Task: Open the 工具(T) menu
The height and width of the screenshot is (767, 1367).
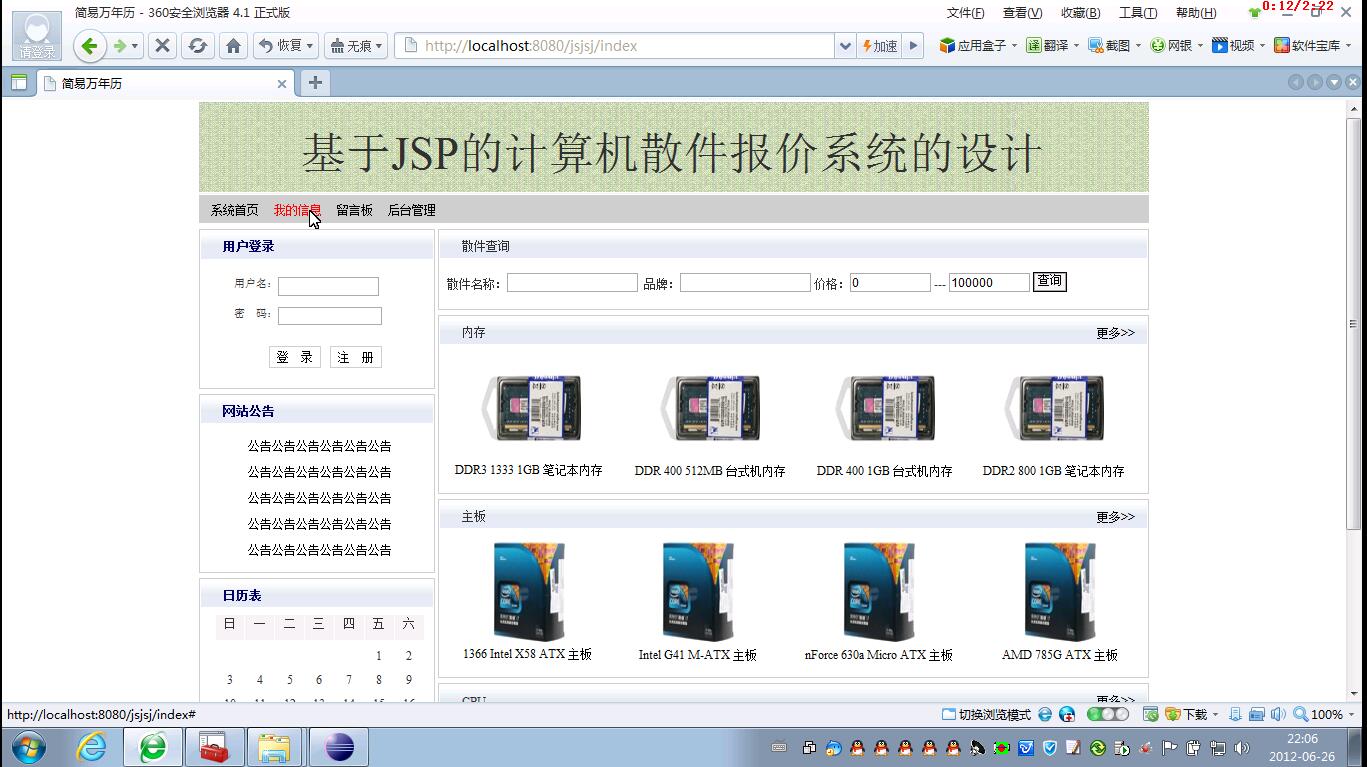Action: pos(1137,13)
